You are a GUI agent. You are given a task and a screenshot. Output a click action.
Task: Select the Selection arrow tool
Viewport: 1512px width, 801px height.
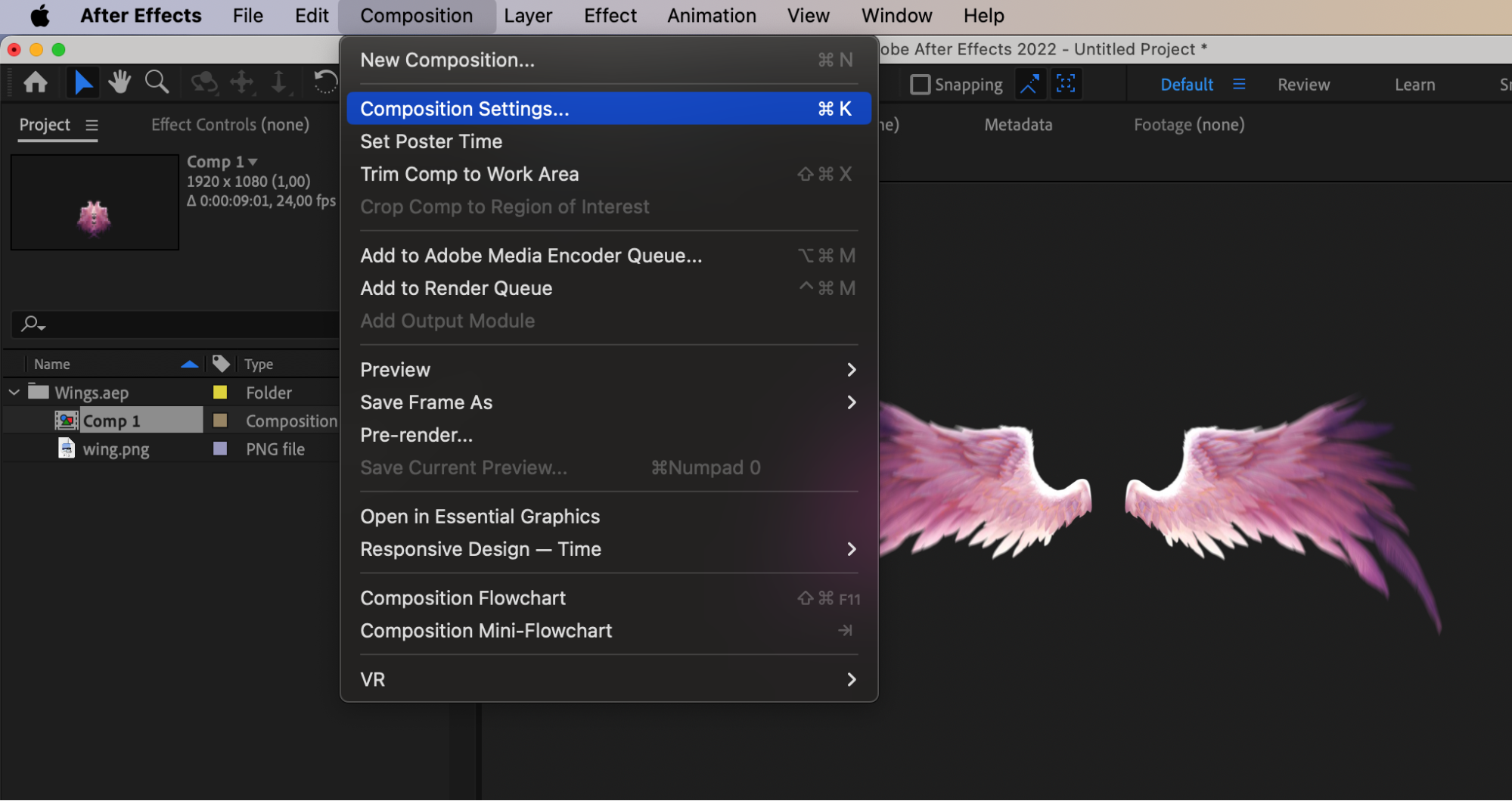tap(82, 82)
